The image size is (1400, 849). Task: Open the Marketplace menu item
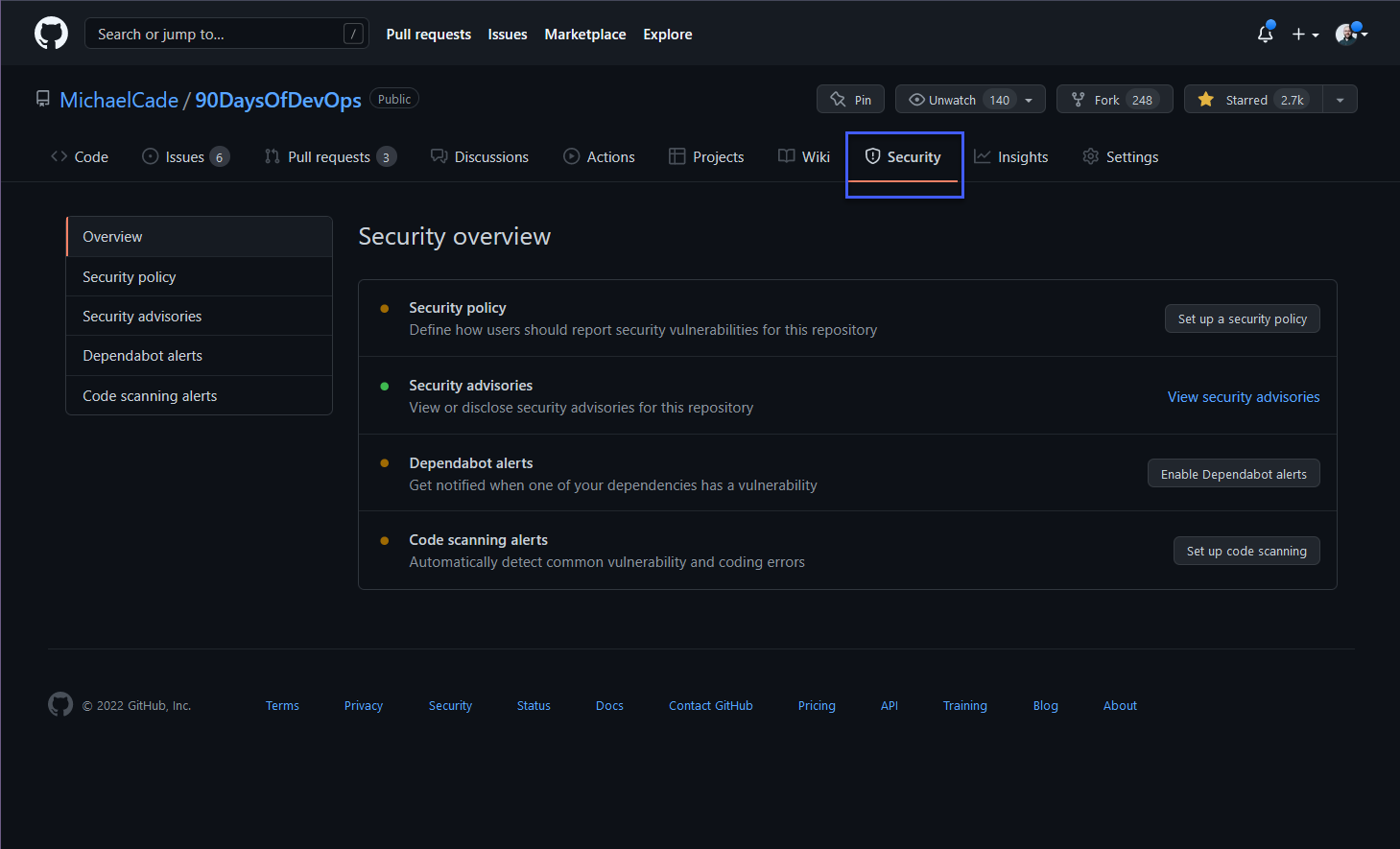coord(584,34)
